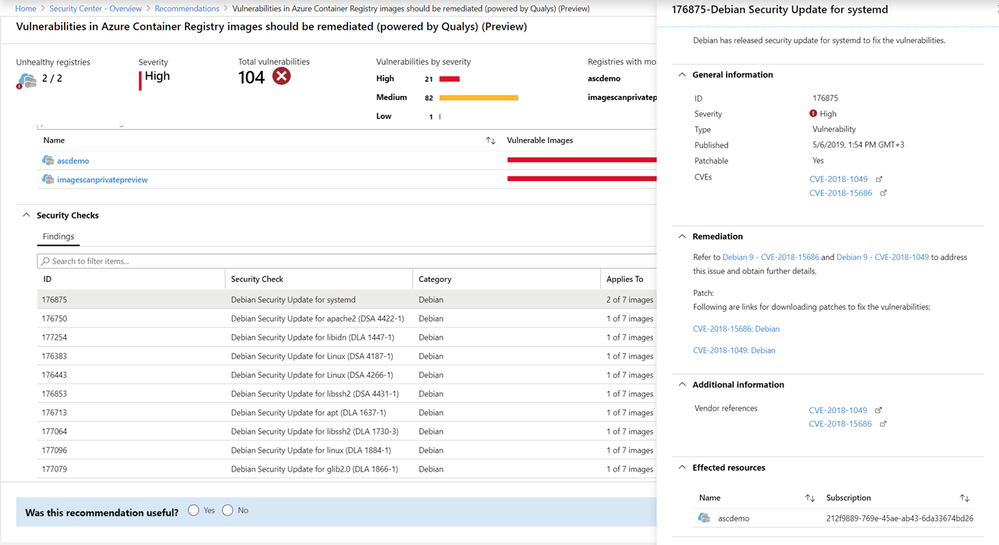Click the orange Medium severity bar
Screen dimensions: 999x545
click(x=478, y=98)
